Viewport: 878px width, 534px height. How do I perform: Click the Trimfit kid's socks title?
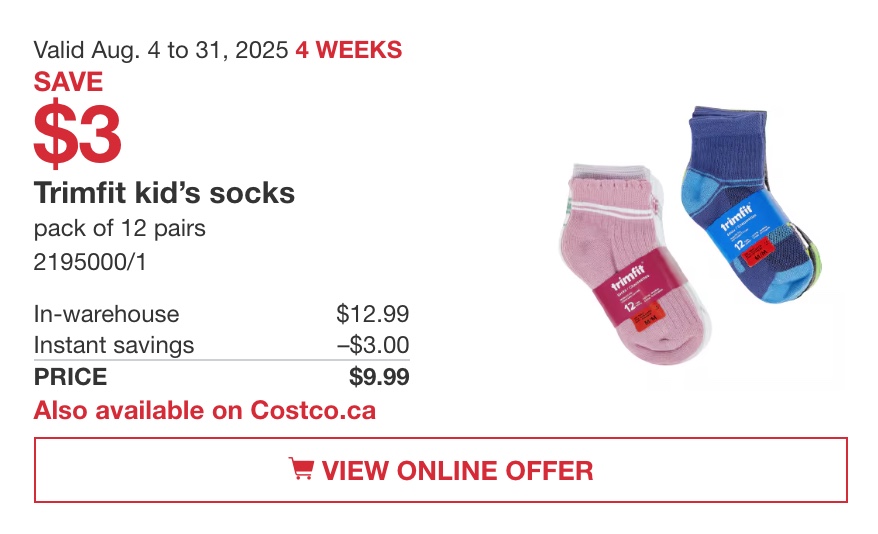[164, 193]
